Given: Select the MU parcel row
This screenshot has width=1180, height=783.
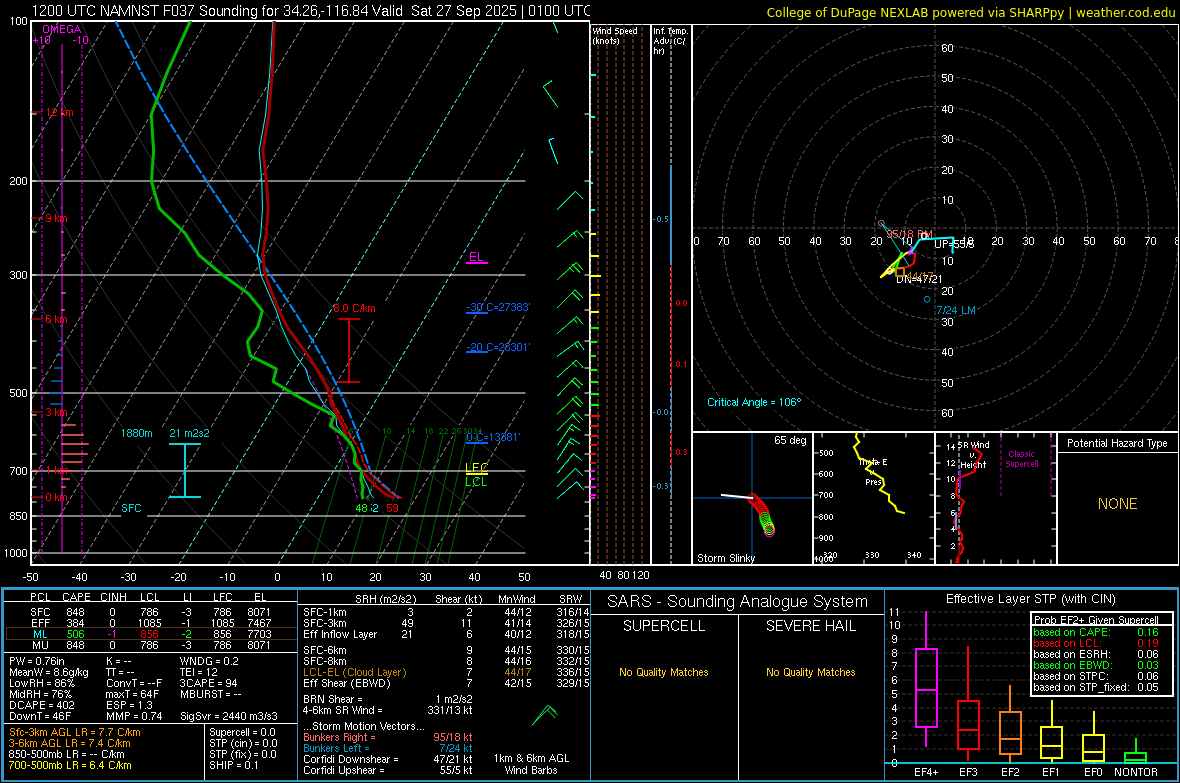Looking at the screenshot, I should coord(151,645).
